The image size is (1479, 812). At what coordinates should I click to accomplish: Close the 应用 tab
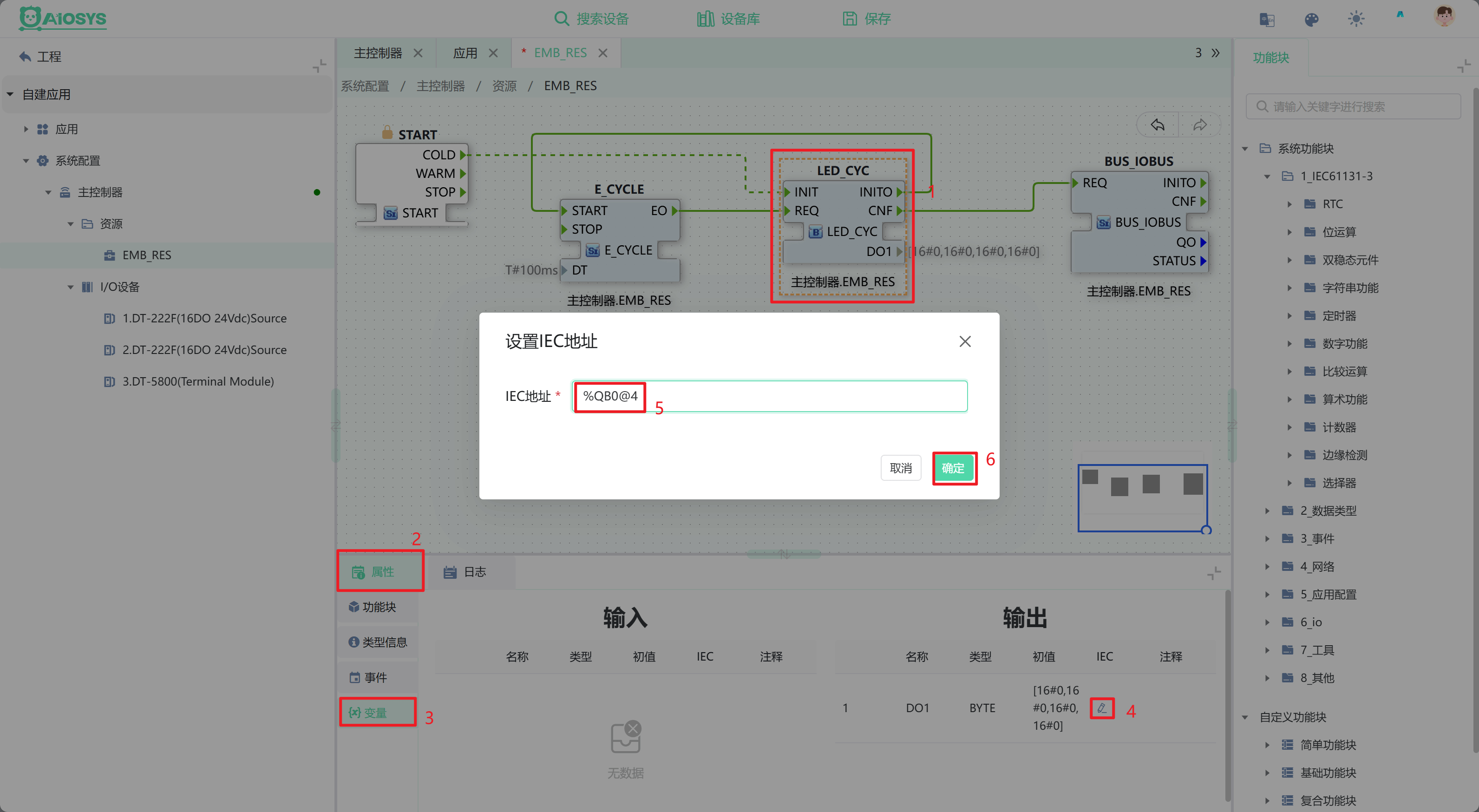(493, 53)
